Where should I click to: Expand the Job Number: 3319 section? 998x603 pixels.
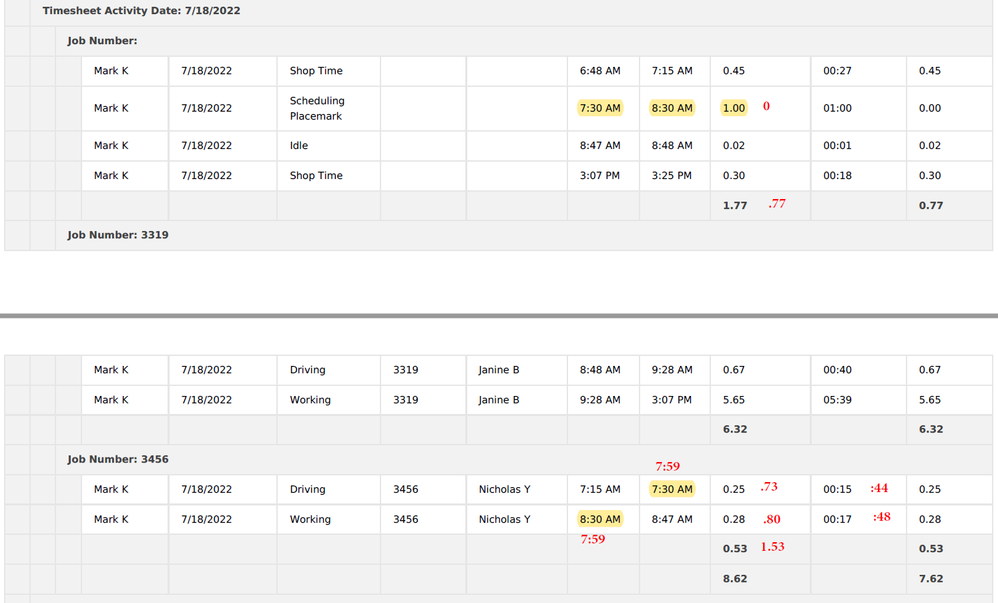tap(117, 234)
